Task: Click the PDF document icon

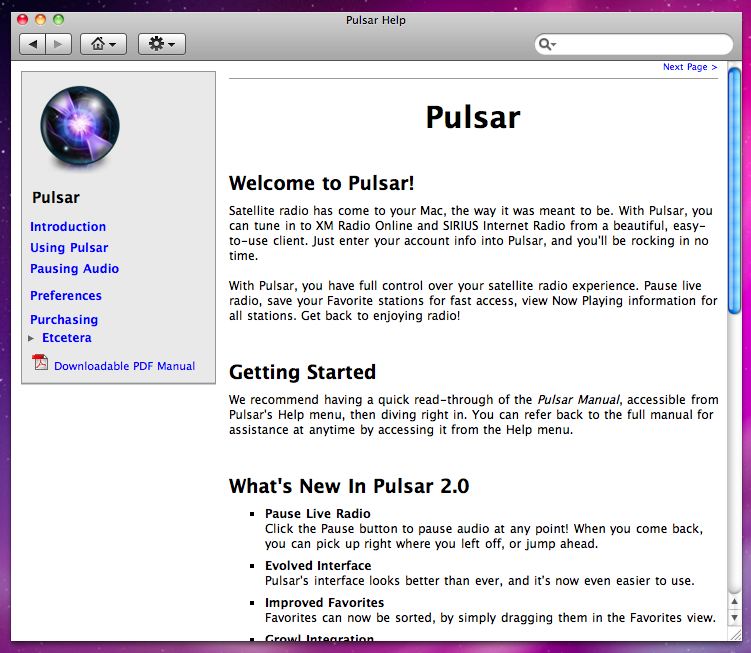Action: pyautogui.click(x=40, y=363)
